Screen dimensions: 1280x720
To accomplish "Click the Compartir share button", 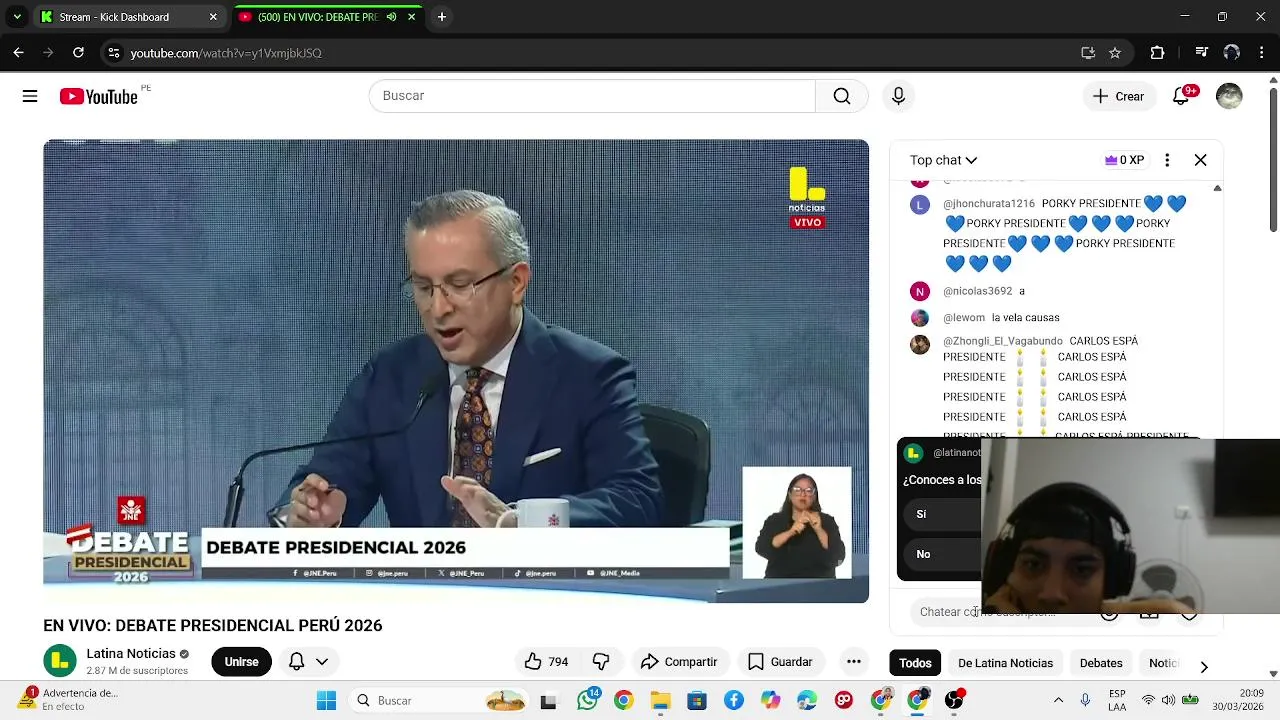I will point(679,662).
